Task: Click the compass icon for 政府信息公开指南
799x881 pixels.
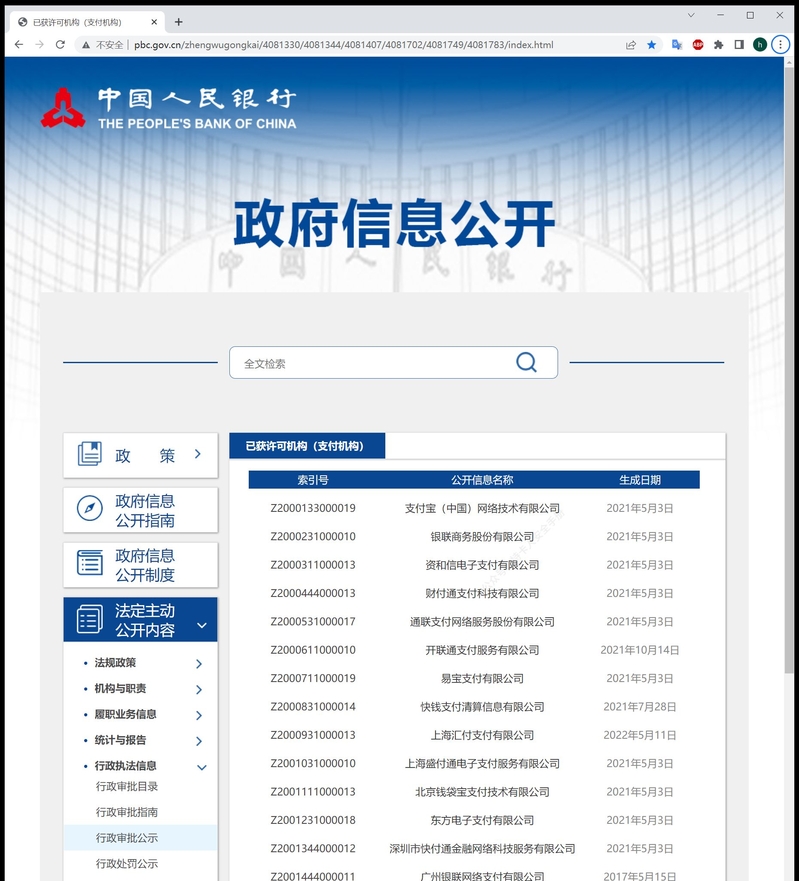Action: (x=89, y=508)
